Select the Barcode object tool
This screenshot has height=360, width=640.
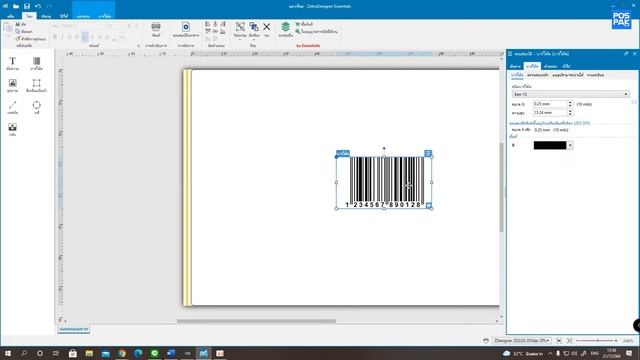pyautogui.click(x=36, y=63)
